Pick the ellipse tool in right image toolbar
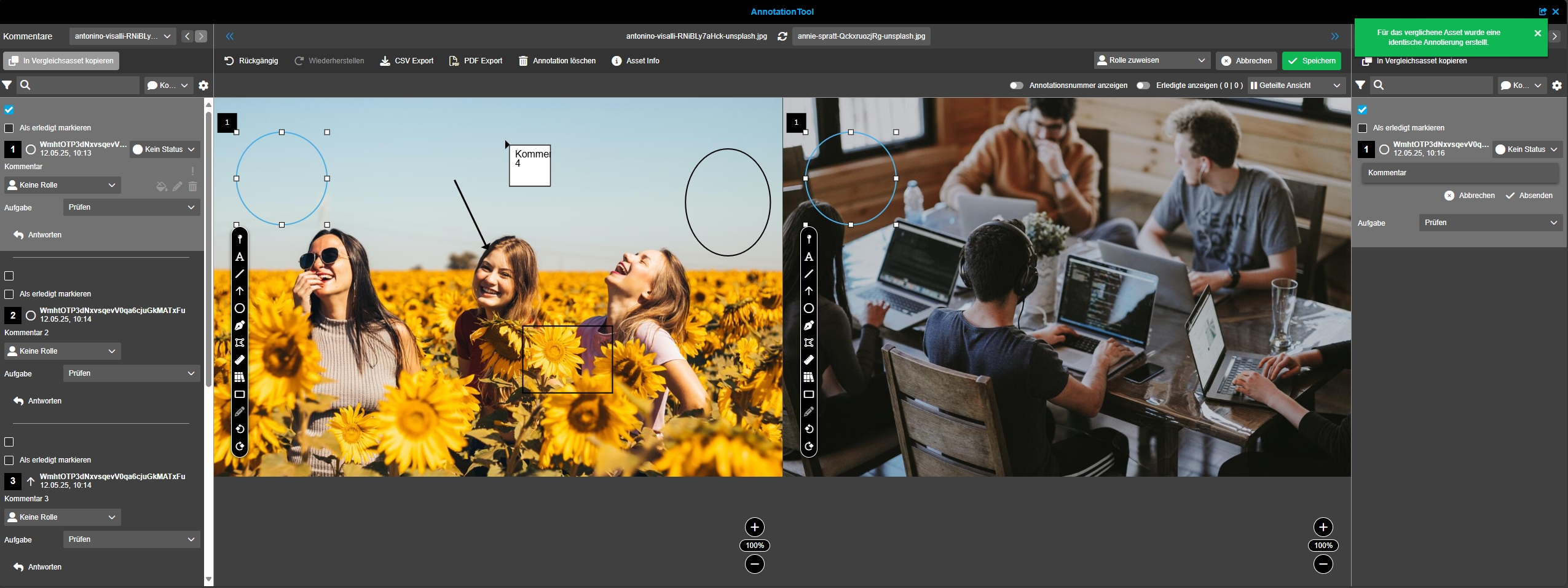This screenshot has height=588, width=1568. click(x=809, y=308)
